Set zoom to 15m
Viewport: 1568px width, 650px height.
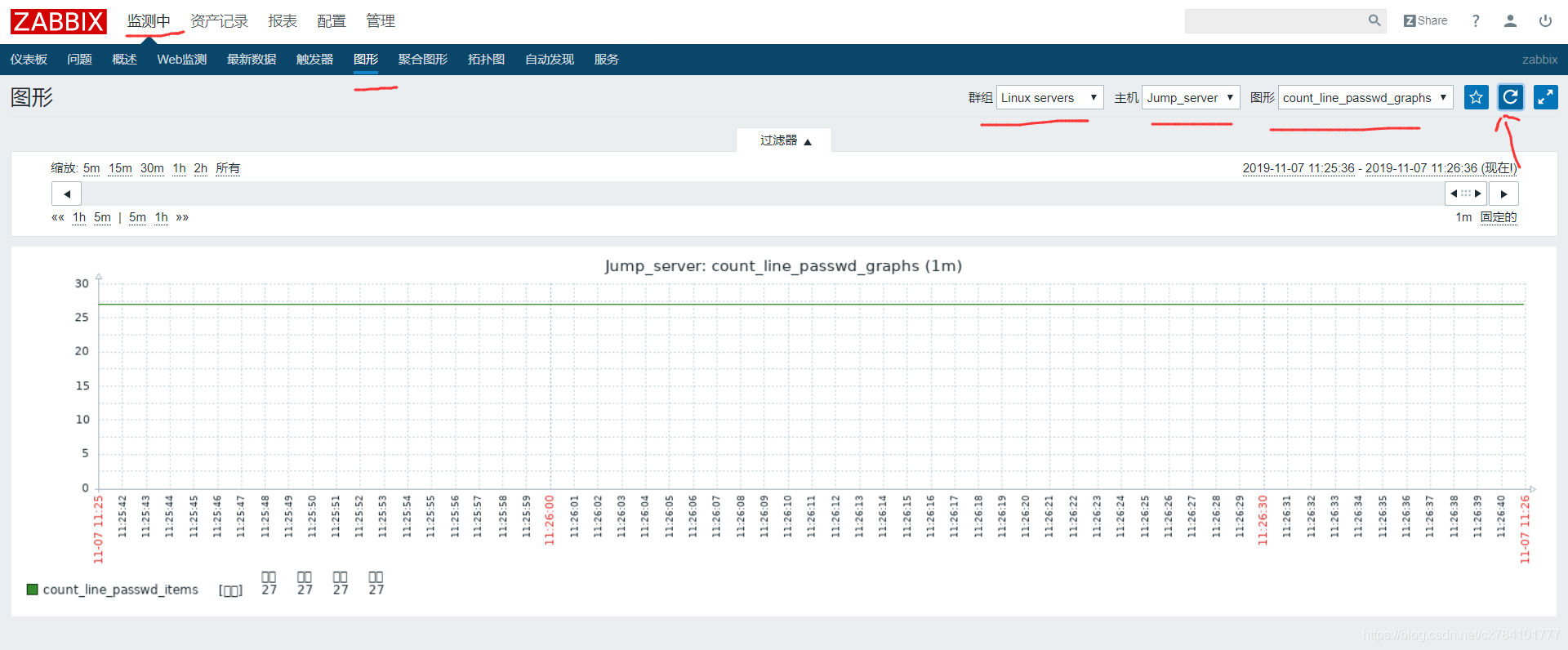point(120,168)
